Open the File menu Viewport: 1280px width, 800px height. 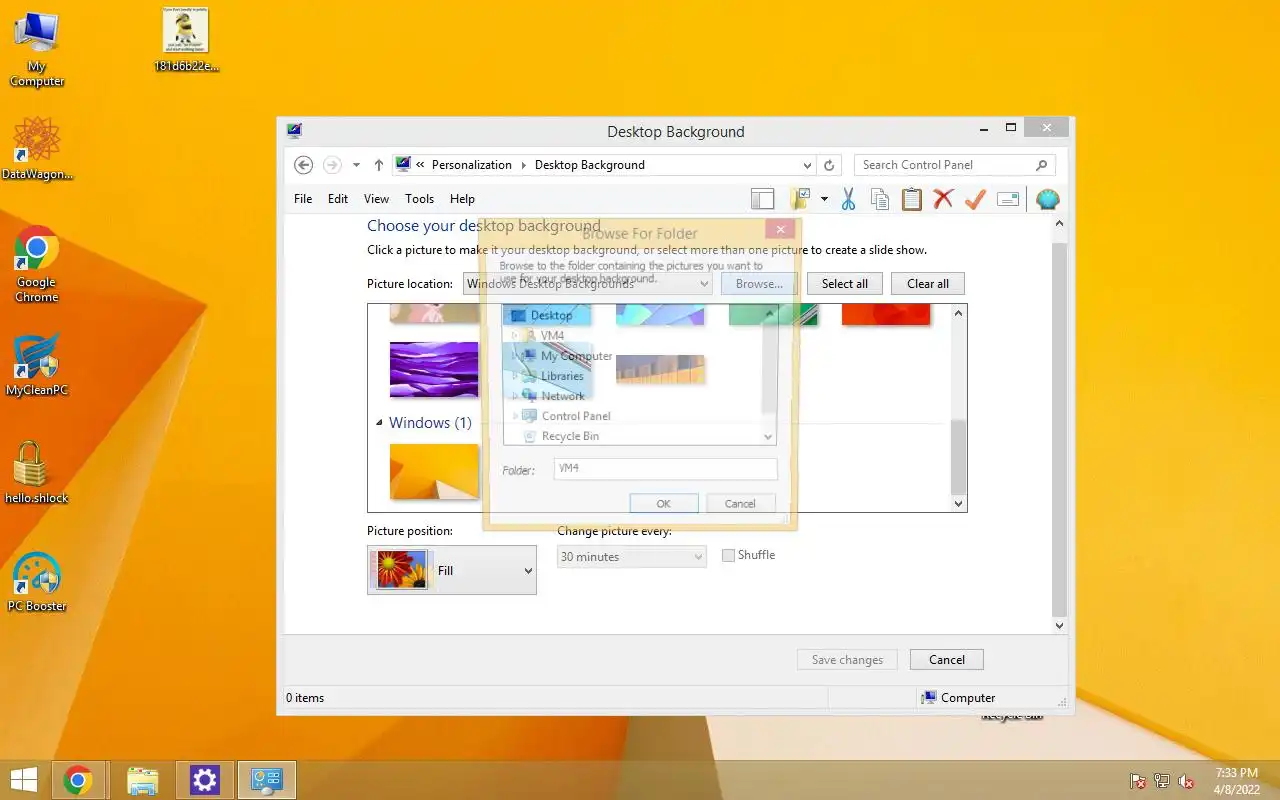coord(303,199)
